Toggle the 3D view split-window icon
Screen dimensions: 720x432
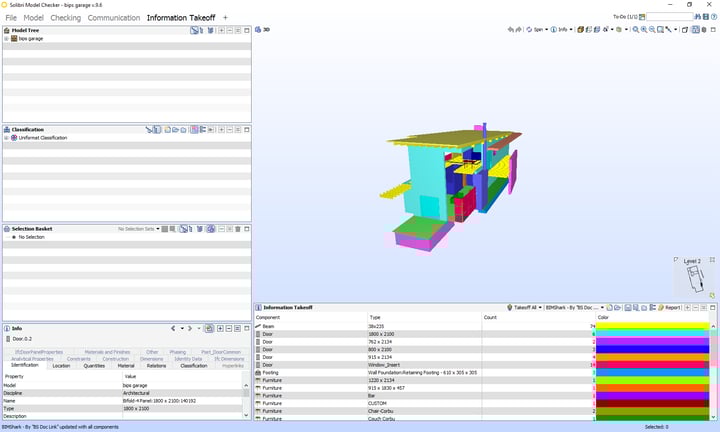coord(695,29)
